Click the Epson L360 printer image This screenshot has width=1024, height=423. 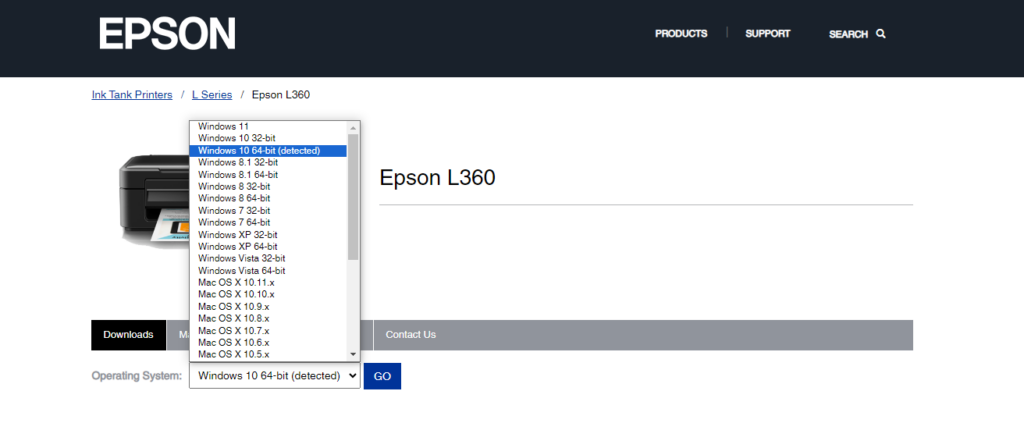coord(154,202)
